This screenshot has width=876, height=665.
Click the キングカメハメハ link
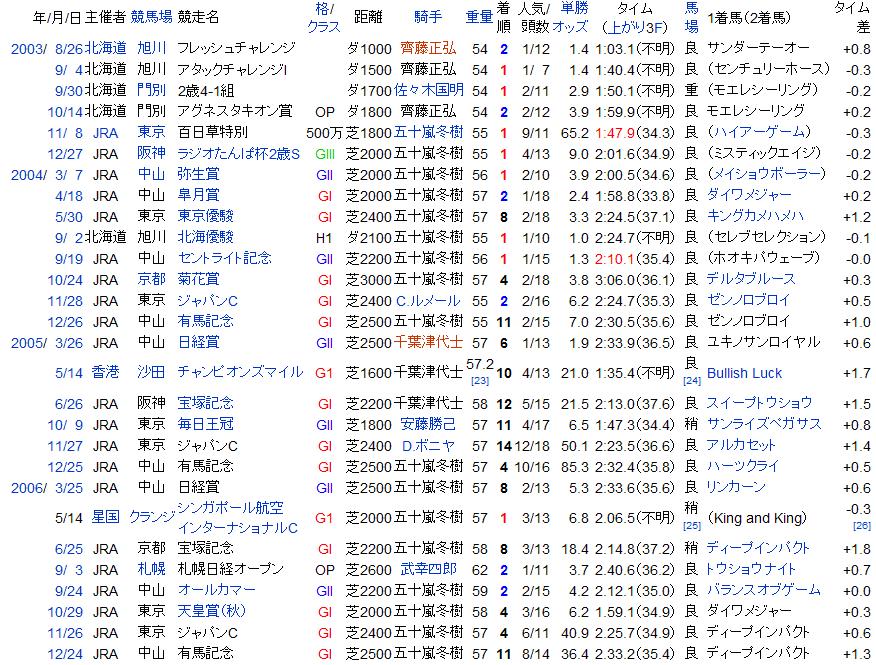(x=755, y=216)
